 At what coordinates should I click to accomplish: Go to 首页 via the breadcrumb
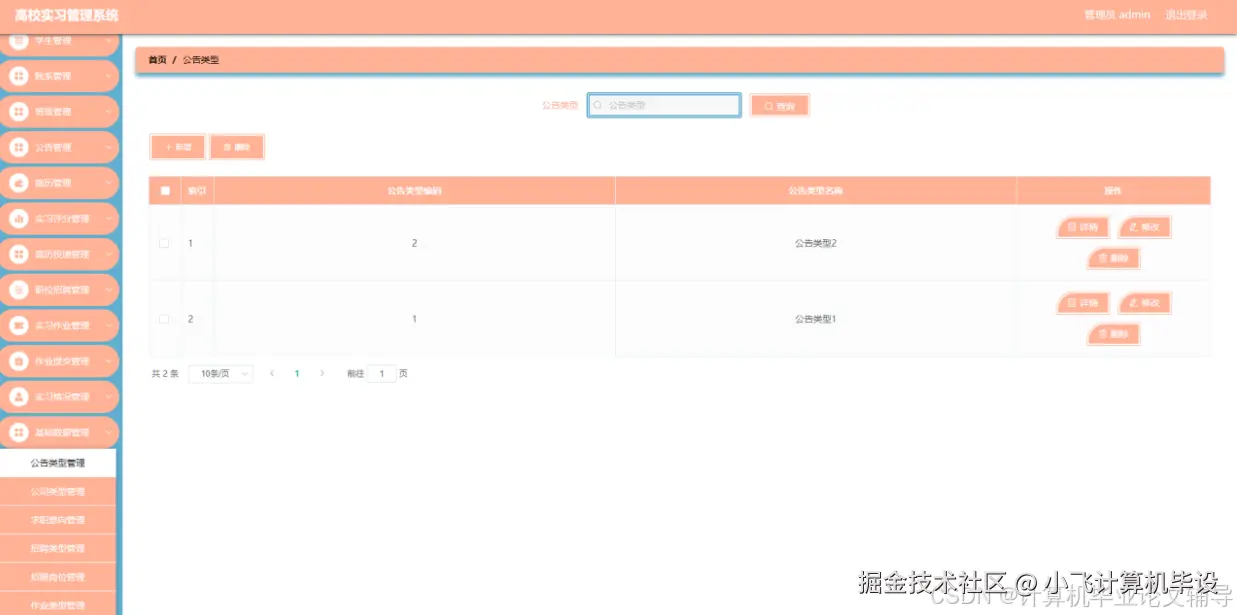(x=157, y=60)
